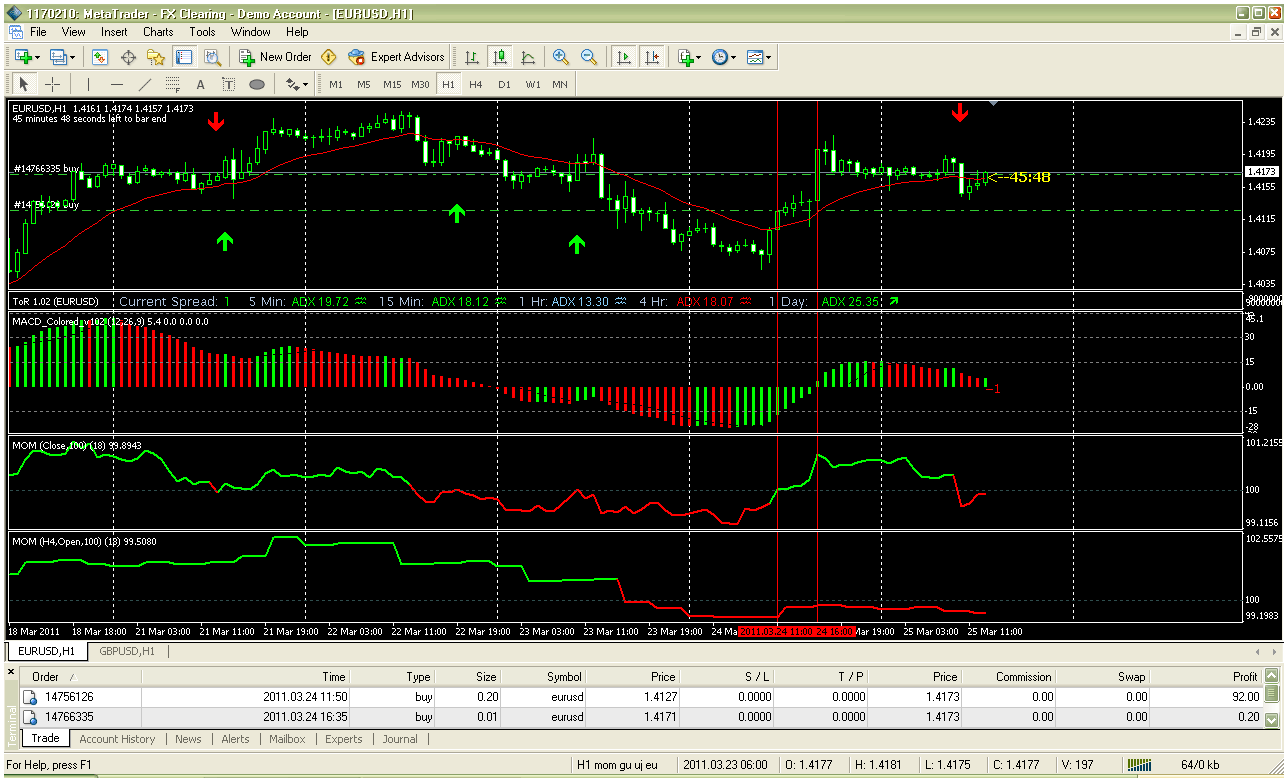The height and width of the screenshot is (778, 1288).
Task: Open the MetaEditor diamond icon
Action: point(328,57)
